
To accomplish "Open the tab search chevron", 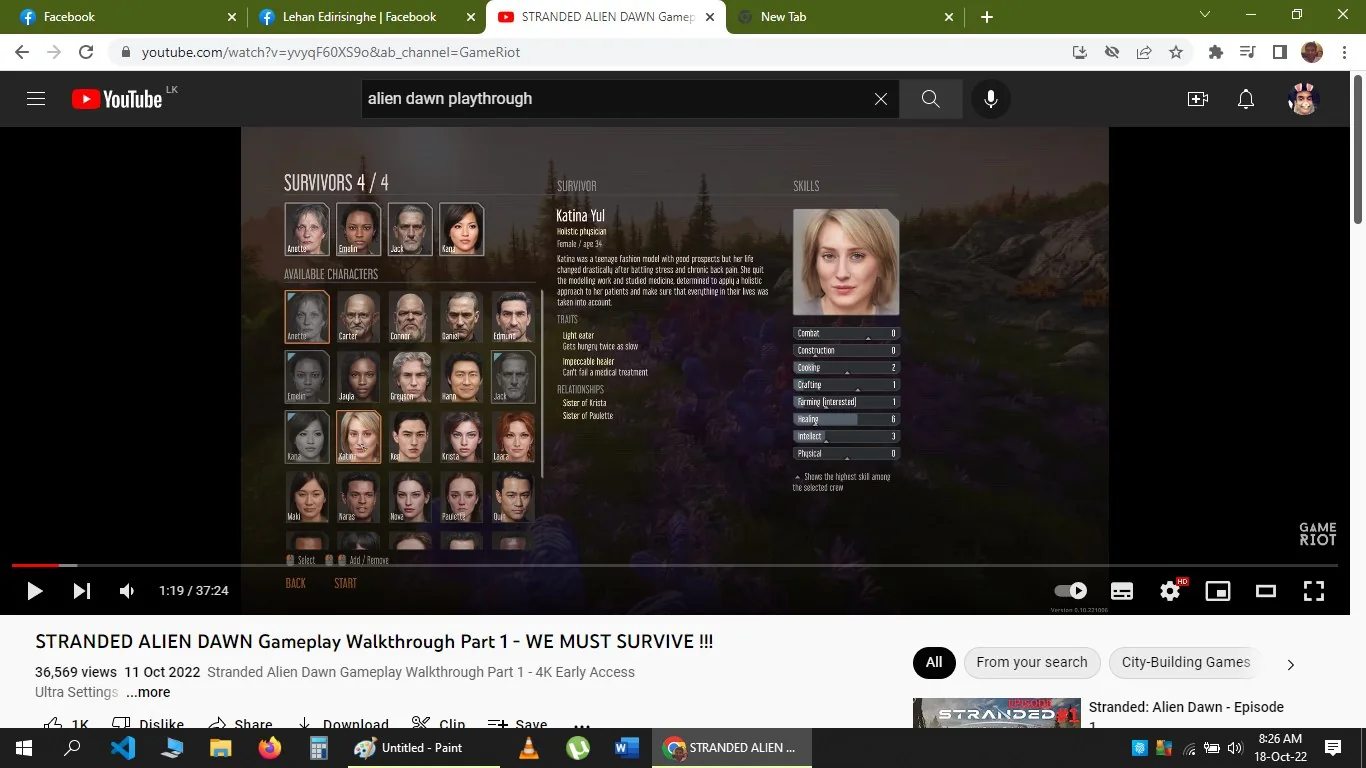I will coord(1205,15).
